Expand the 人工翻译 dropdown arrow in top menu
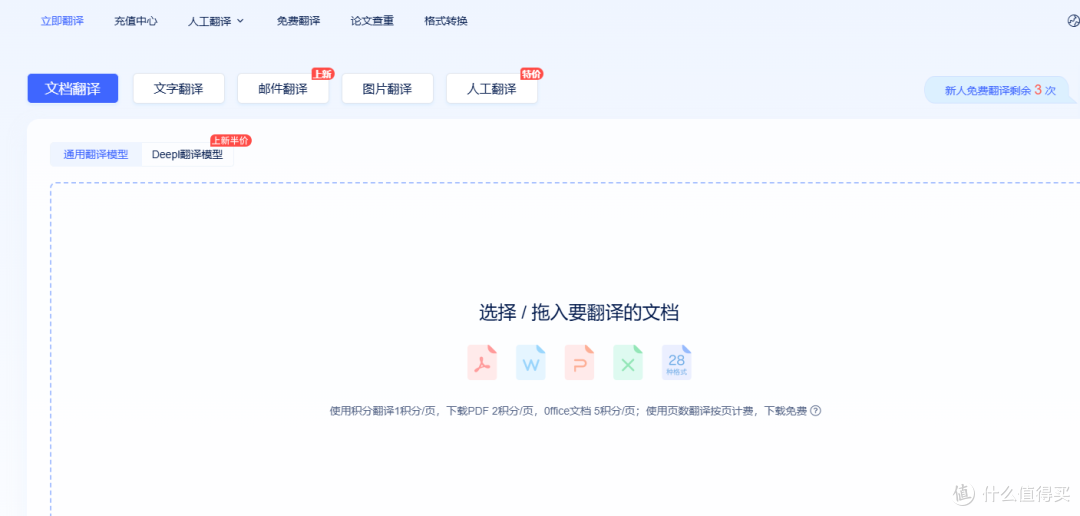 [x=240, y=21]
